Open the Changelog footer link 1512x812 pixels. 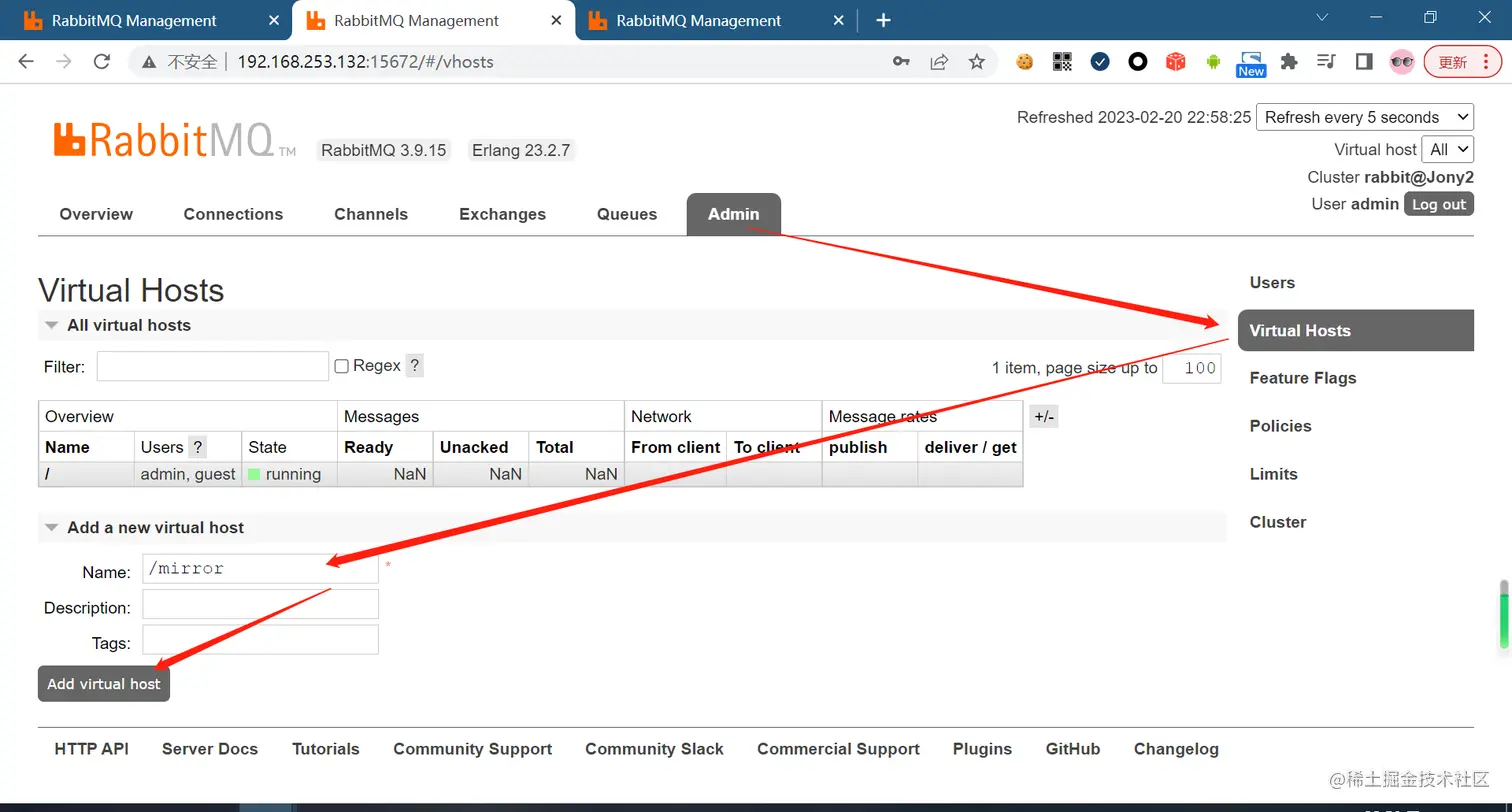coord(1176,749)
